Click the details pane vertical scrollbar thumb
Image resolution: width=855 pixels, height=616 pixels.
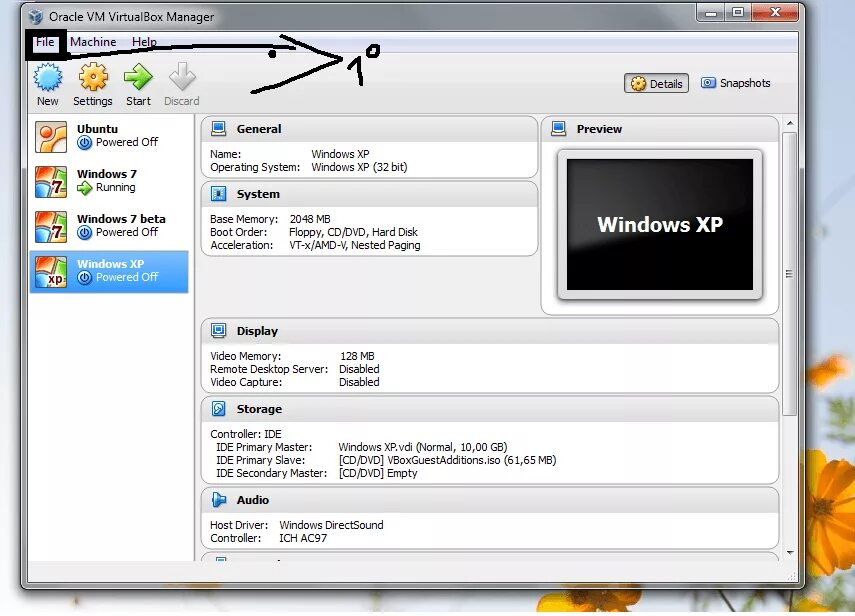click(790, 274)
